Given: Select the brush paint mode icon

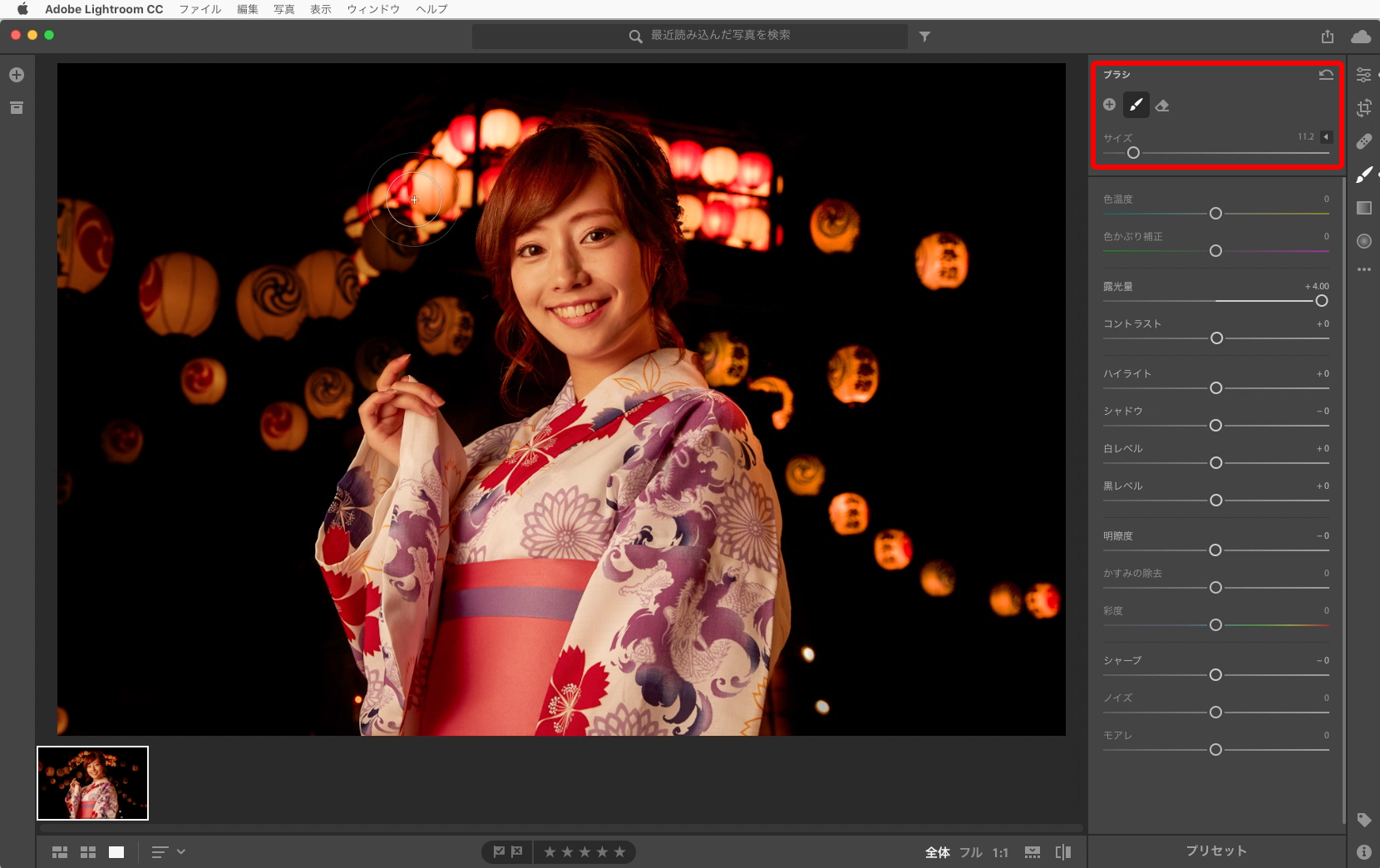Looking at the screenshot, I should click(1136, 105).
